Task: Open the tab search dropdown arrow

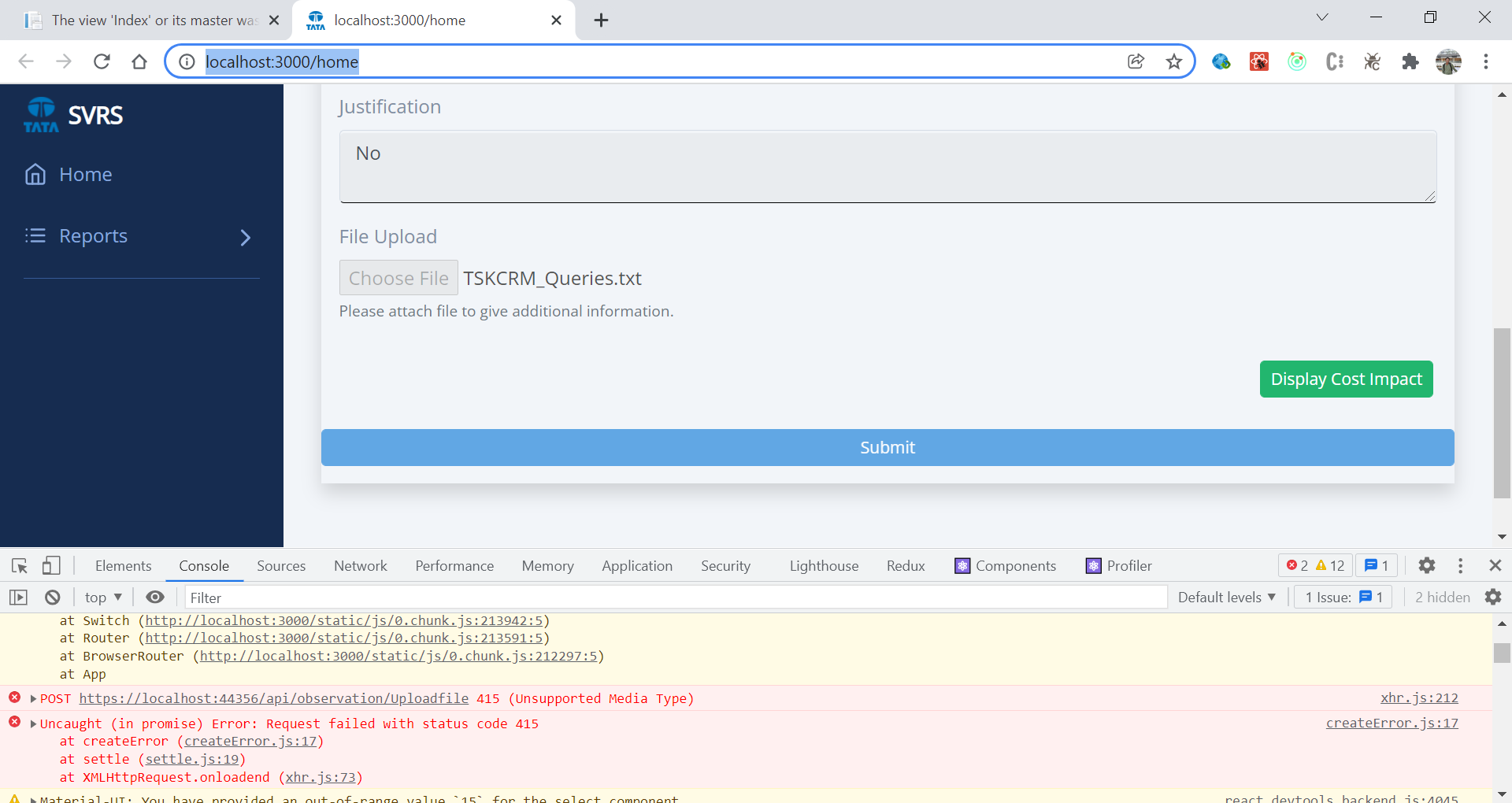Action: tap(1322, 17)
